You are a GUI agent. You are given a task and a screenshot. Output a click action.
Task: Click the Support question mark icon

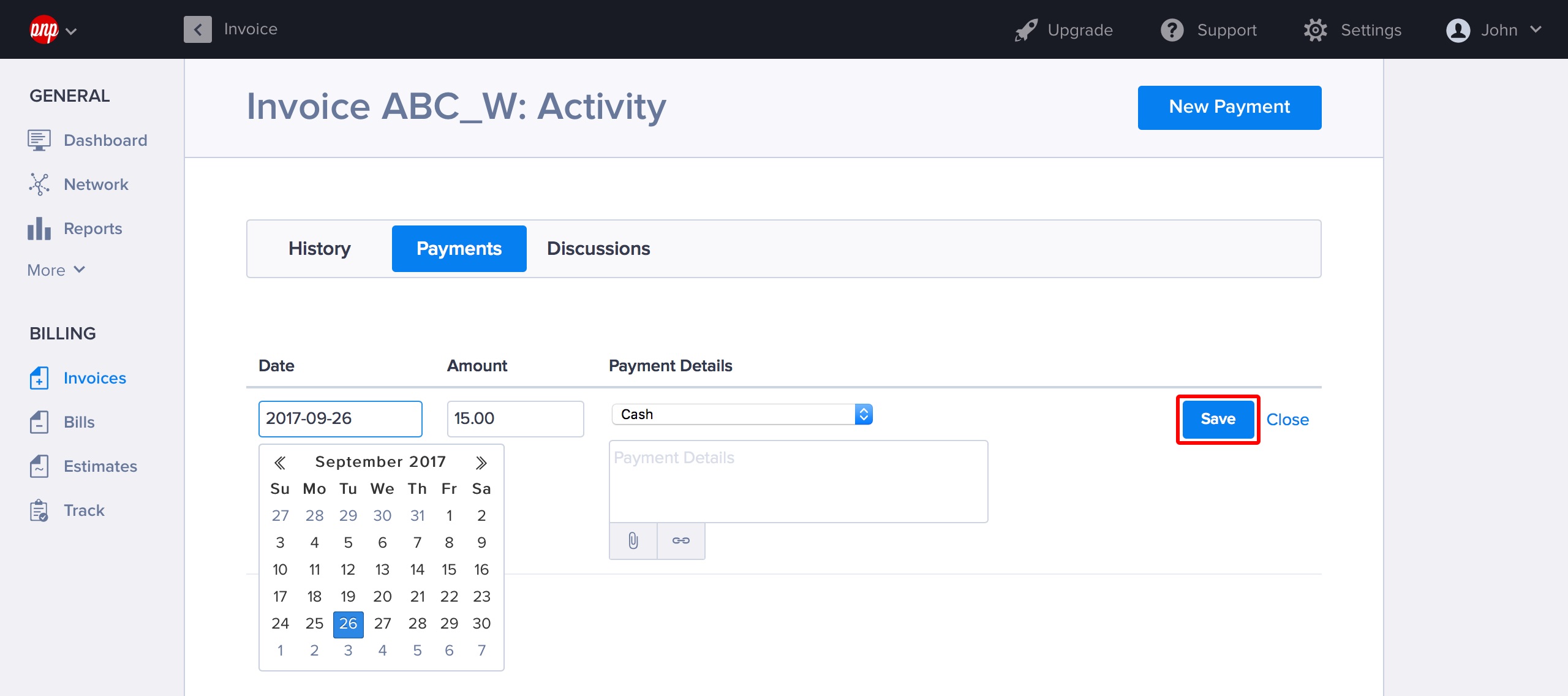tap(1172, 30)
